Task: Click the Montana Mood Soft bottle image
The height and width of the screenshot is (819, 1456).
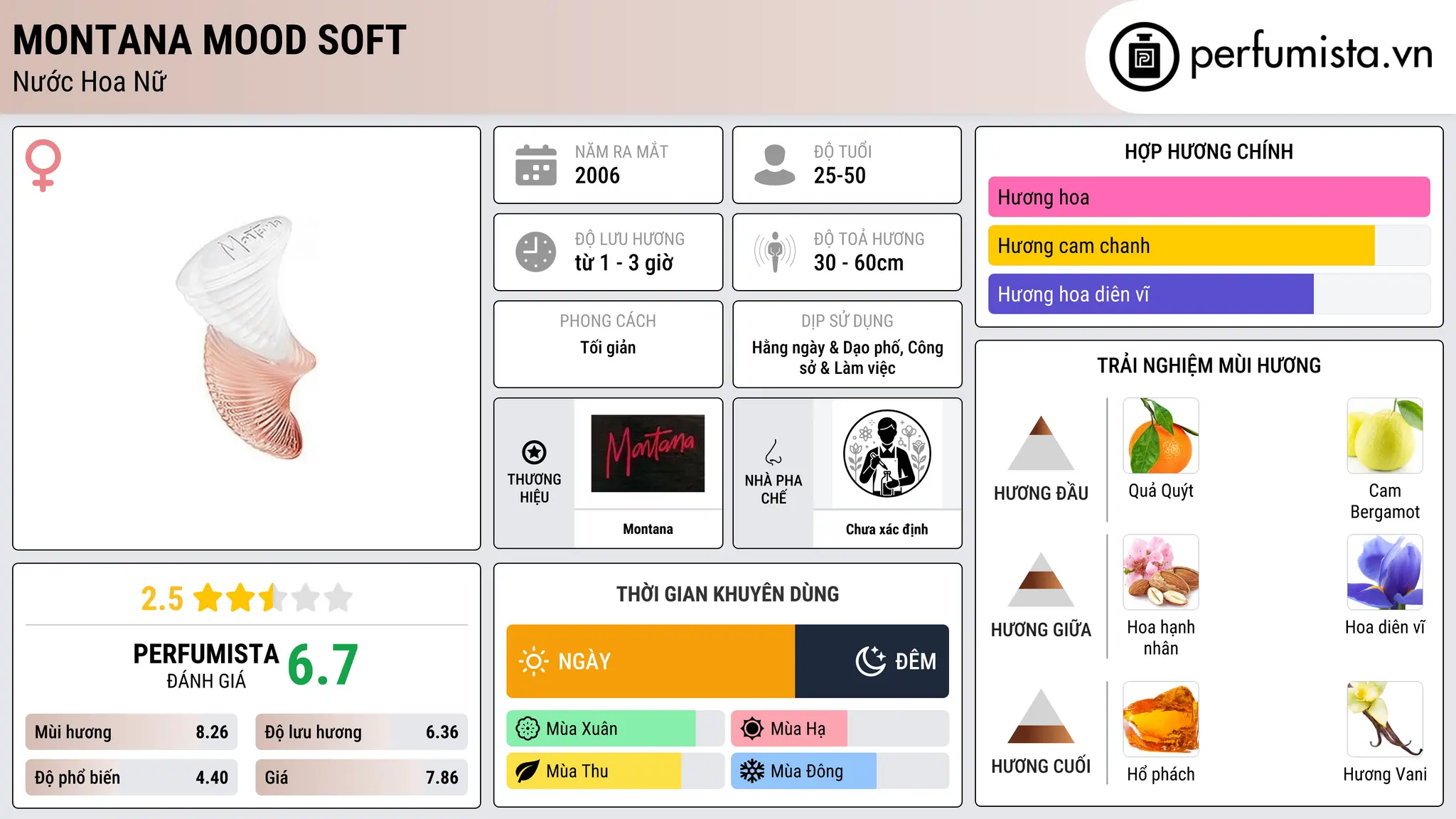Action: coord(246,337)
